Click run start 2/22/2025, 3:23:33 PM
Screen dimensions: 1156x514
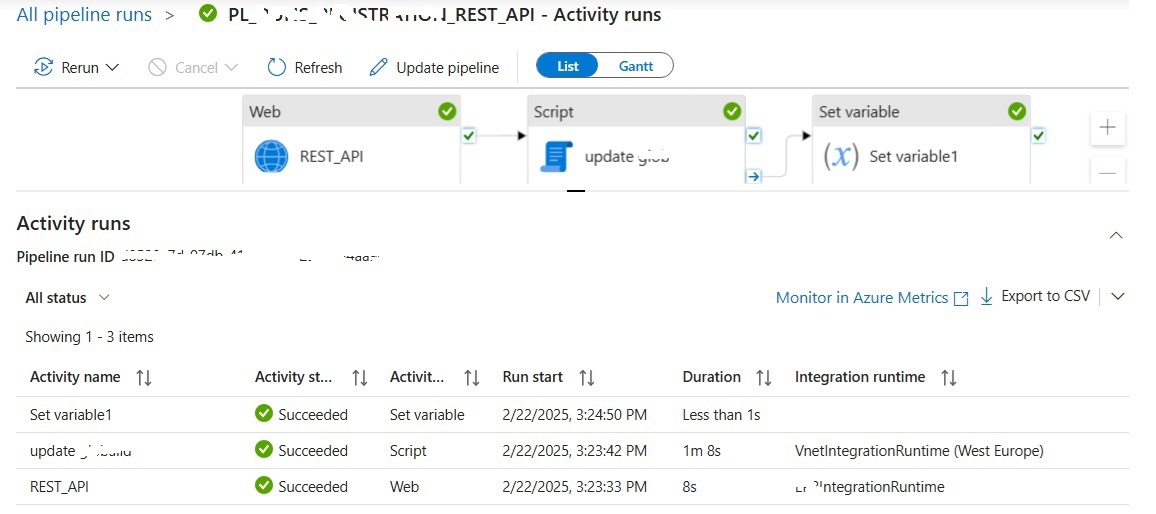coord(574,487)
